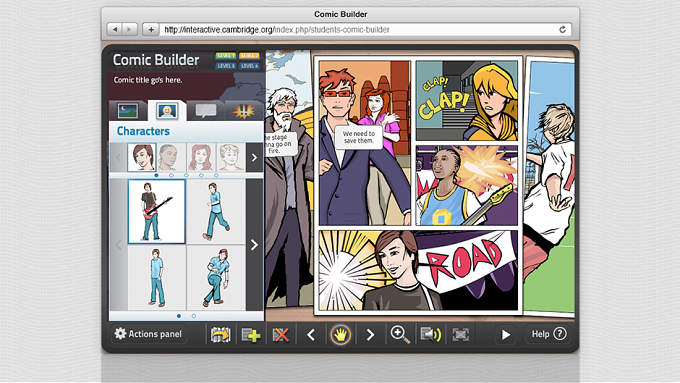
Task: Select the braided-hair character face
Action: tap(171, 157)
